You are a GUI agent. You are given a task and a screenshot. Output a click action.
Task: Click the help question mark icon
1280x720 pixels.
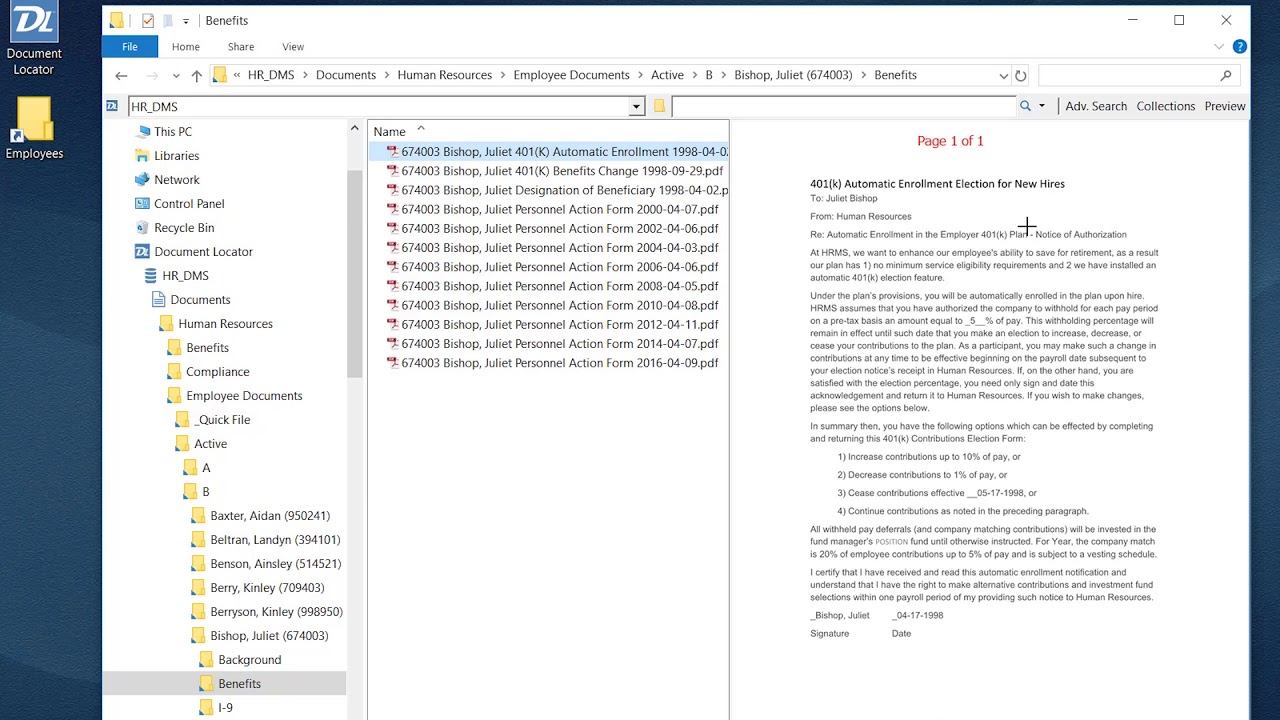1240,46
